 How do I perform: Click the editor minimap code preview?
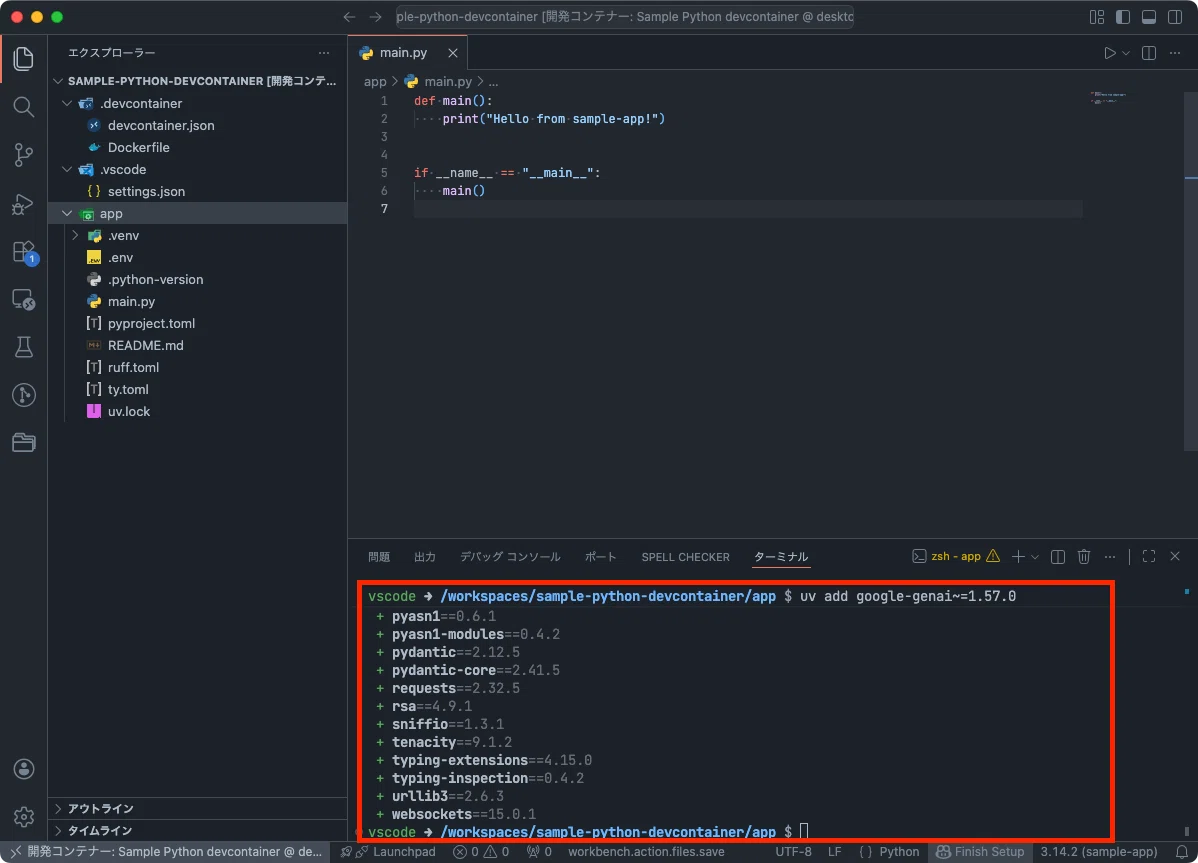(x=1107, y=98)
